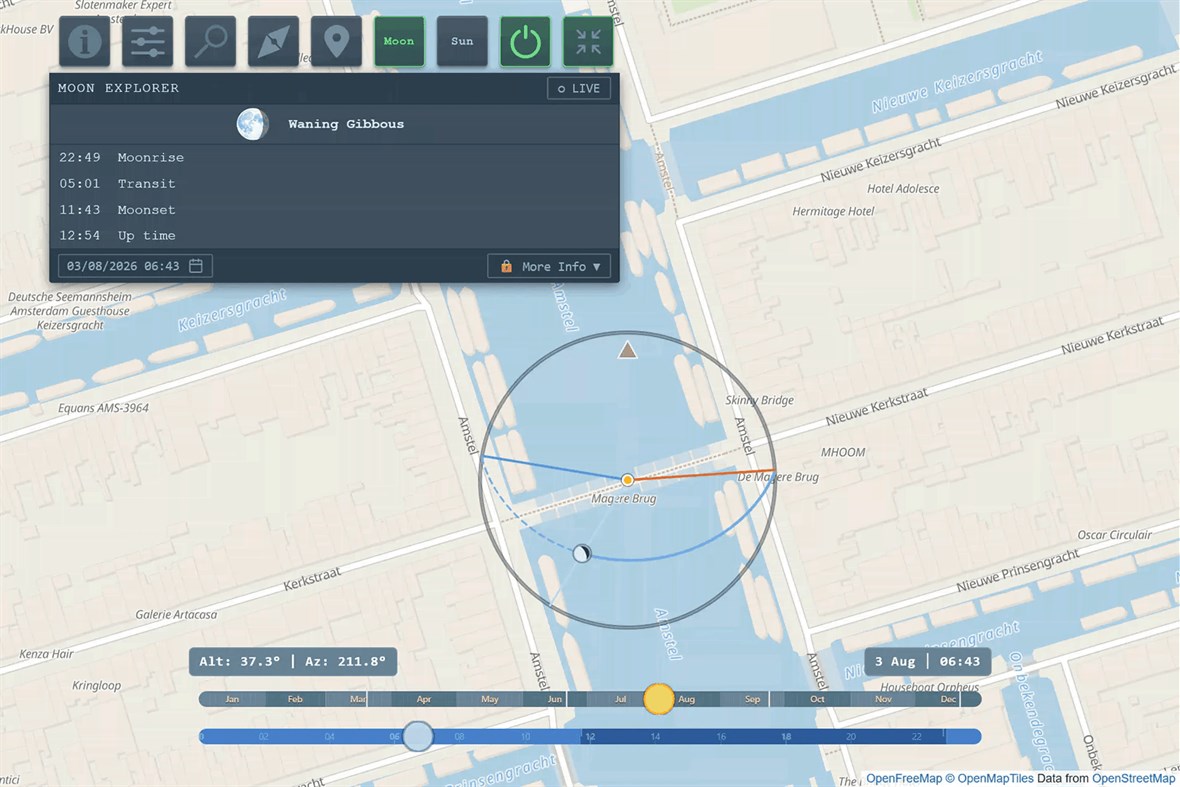
Task: Click the Galerie Artacasa map label
Action: point(176,615)
